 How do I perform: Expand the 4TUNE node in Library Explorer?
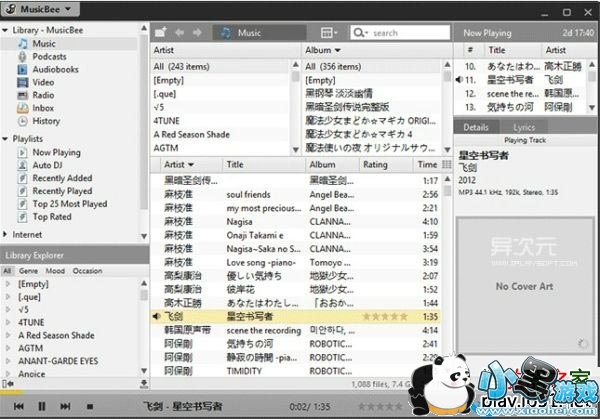point(7,323)
